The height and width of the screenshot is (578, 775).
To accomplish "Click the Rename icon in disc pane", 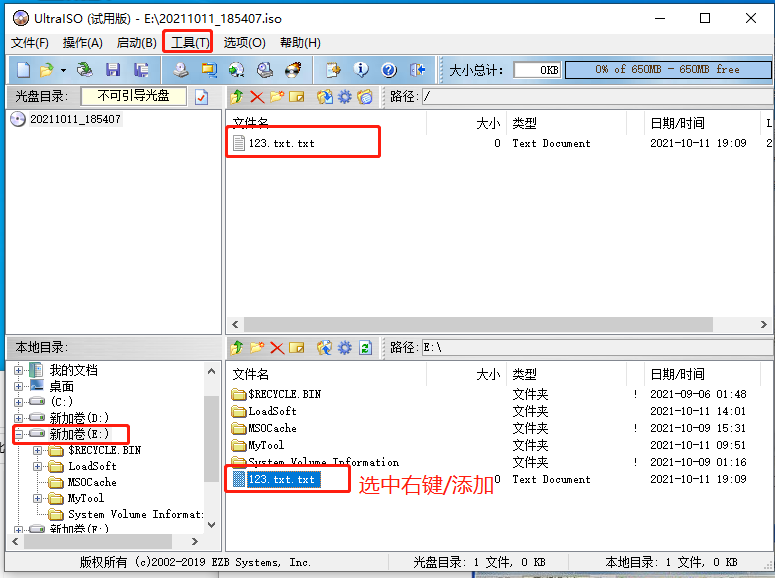I will tap(297, 96).
